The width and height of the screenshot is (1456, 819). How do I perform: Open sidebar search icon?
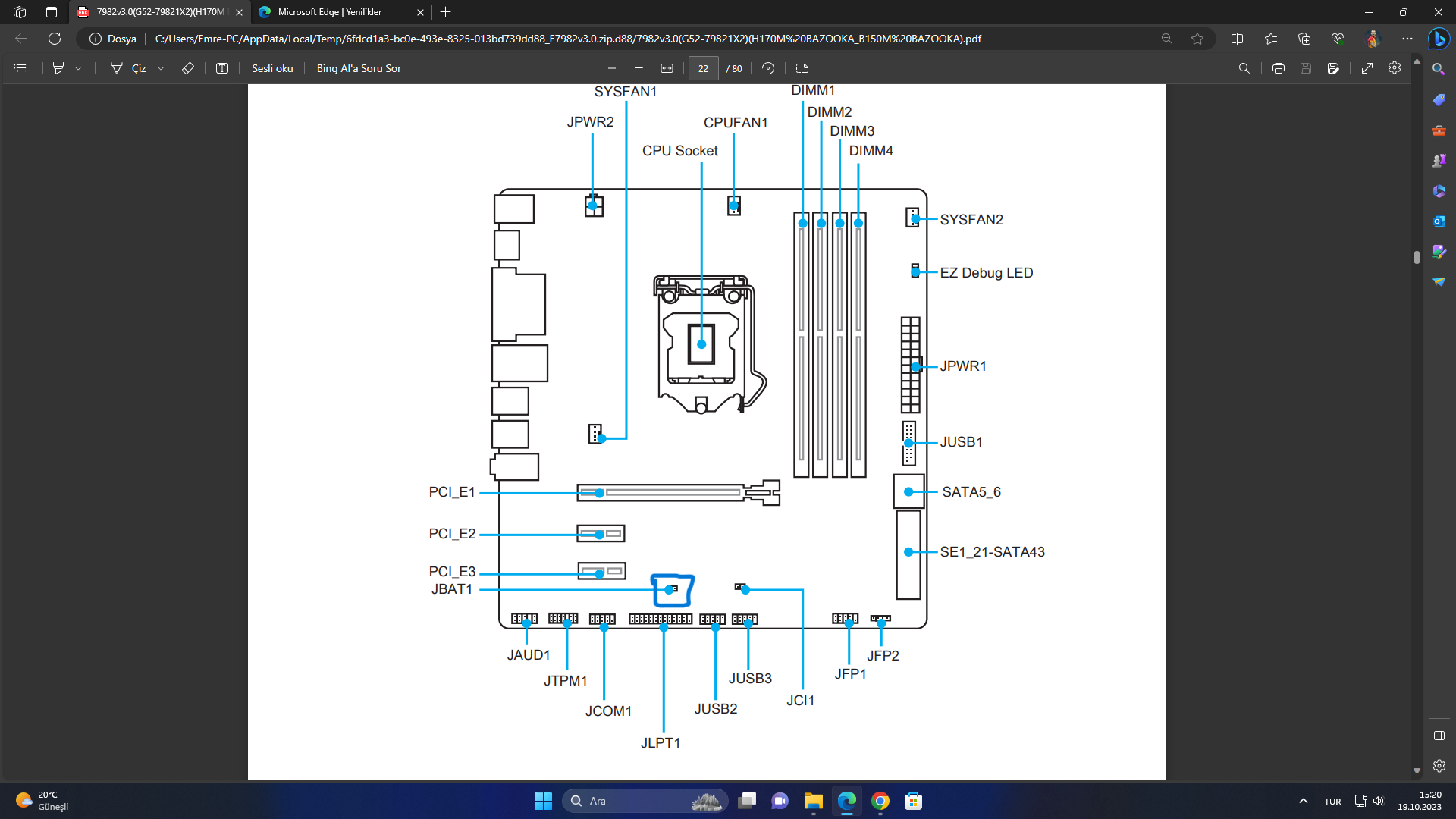tap(1439, 69)
